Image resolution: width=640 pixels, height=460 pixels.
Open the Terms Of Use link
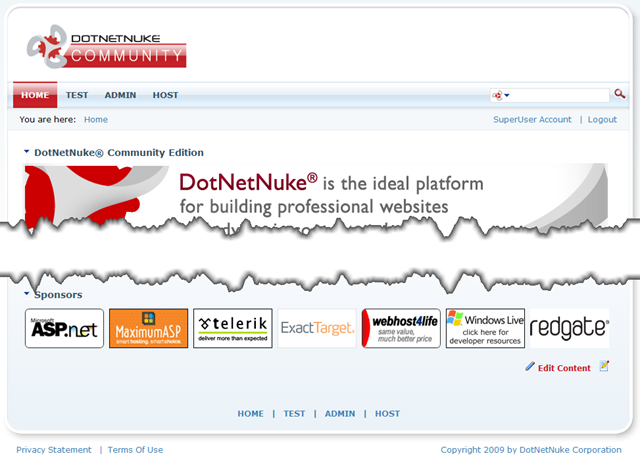136,450
